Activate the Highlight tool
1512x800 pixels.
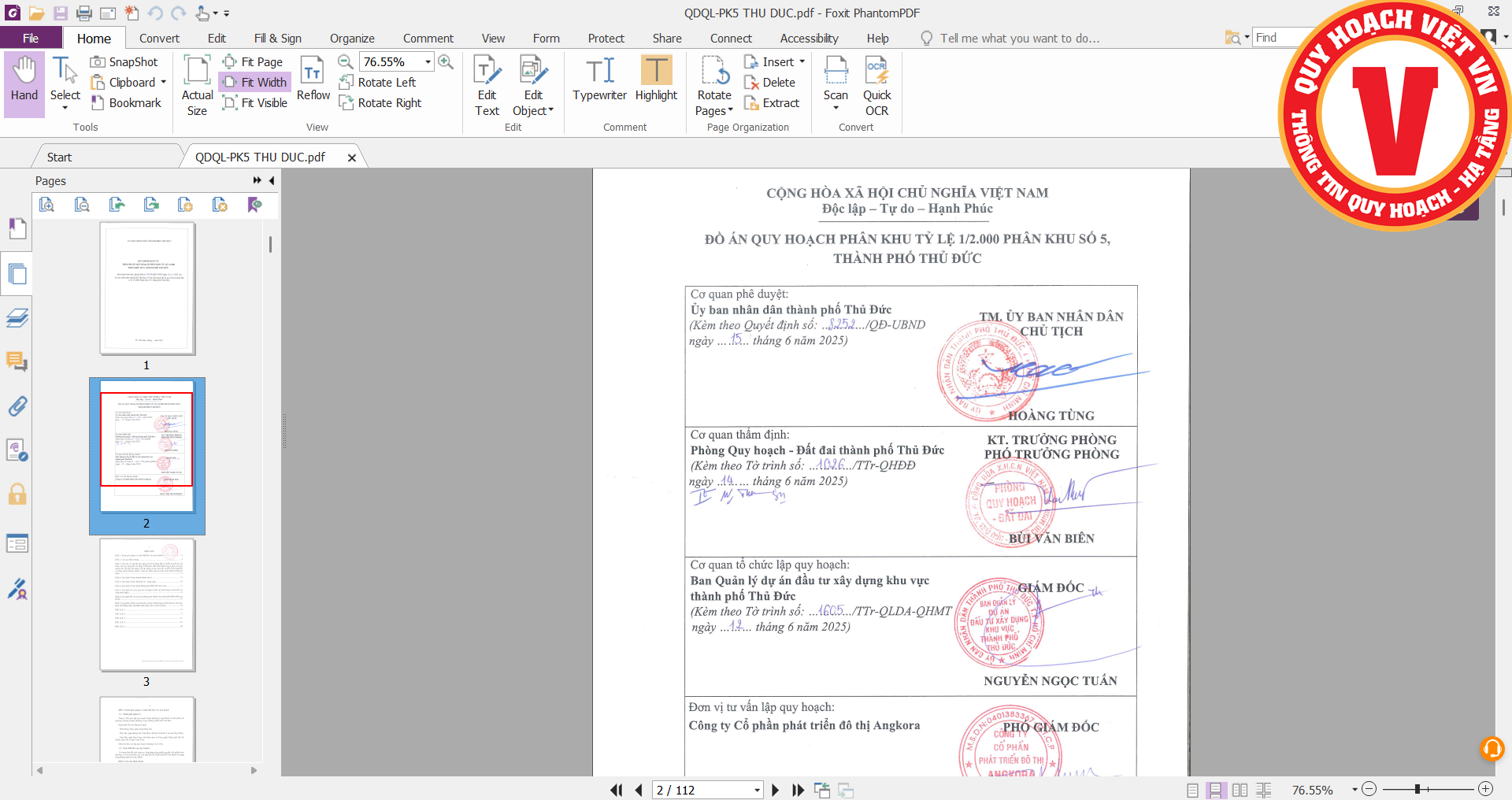click(x=656, y=79)
